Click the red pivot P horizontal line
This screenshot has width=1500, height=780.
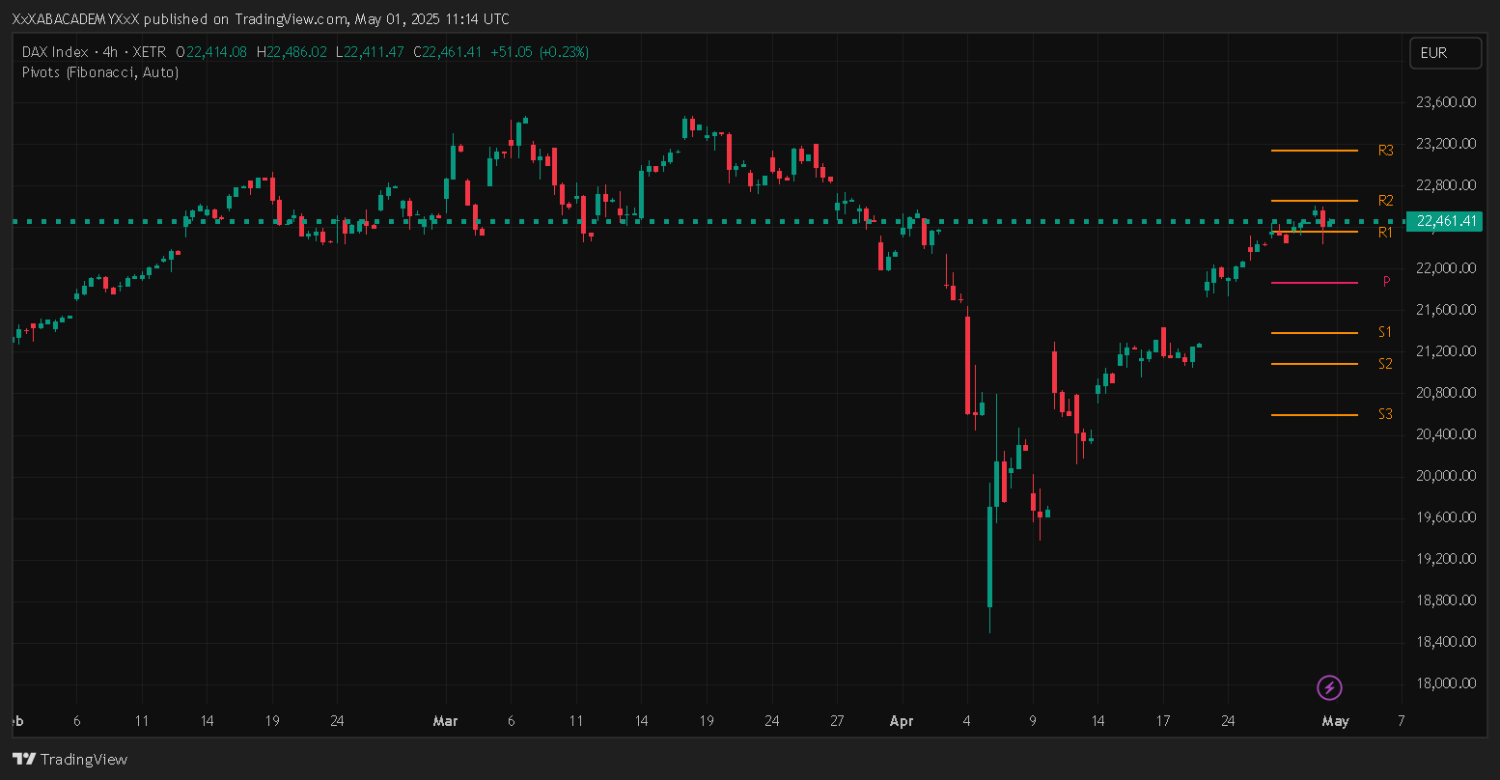tap(1314, 283)
